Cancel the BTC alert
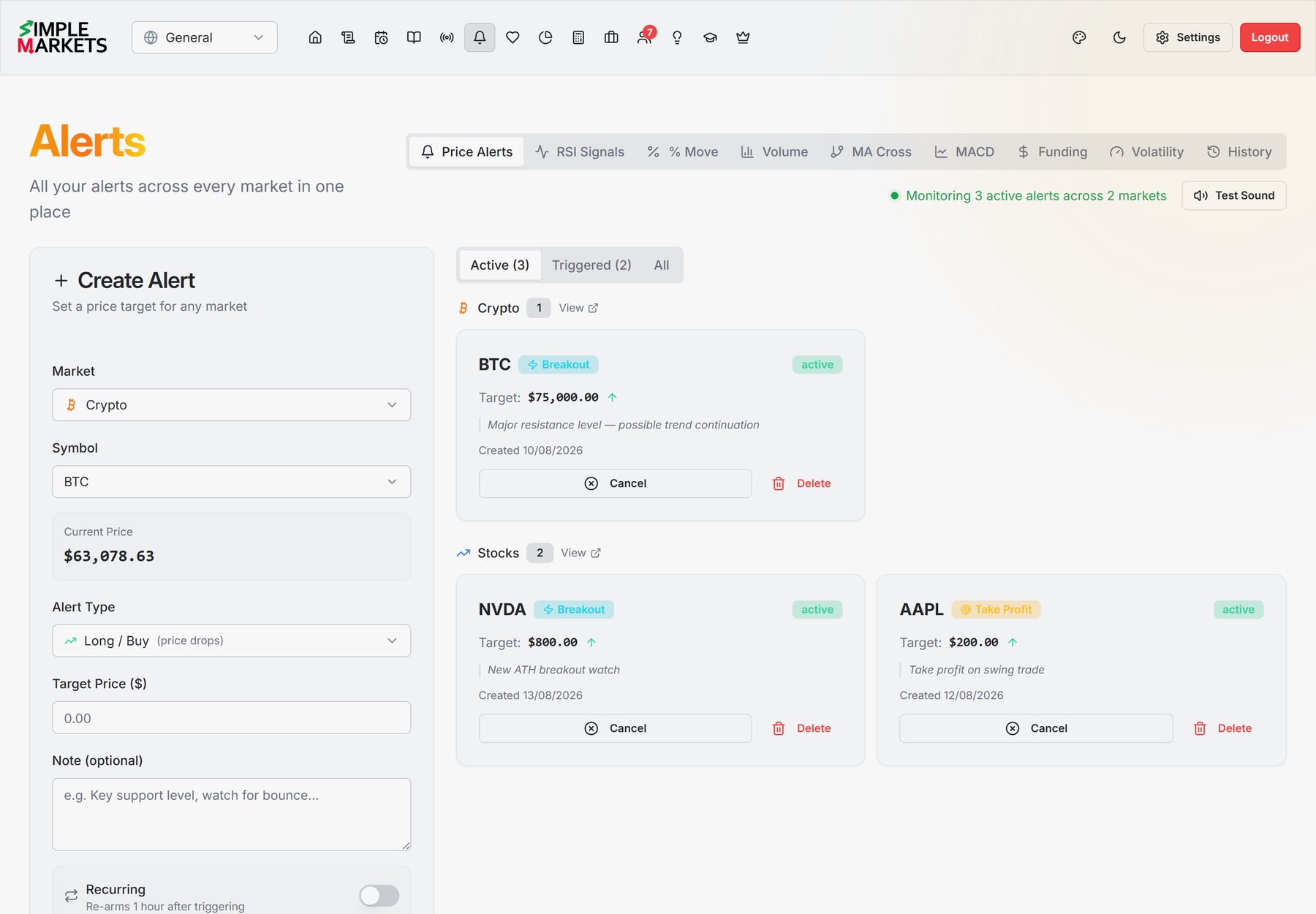Image resolution: width=1316 pixels, height=914 pixels. [616, 483]
